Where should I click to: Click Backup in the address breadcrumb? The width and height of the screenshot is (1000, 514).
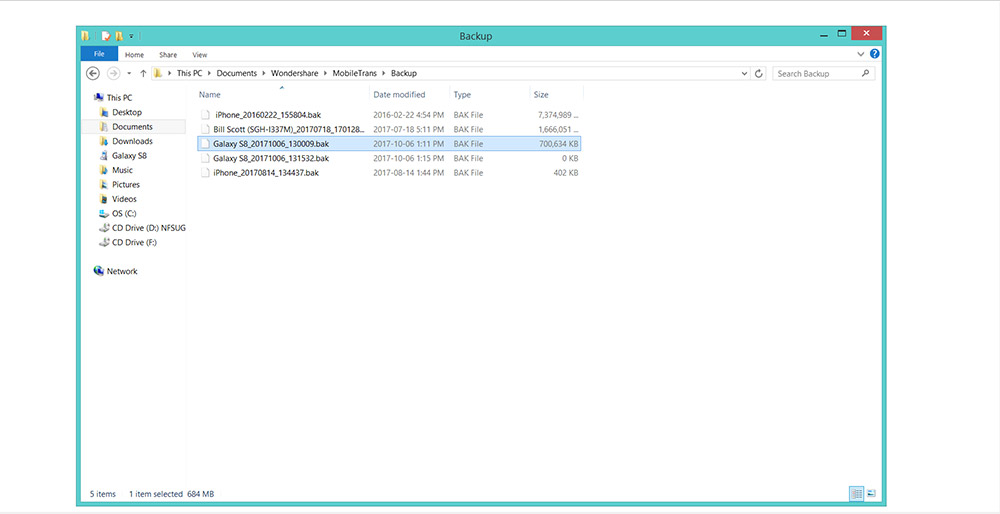click(404, 73)
